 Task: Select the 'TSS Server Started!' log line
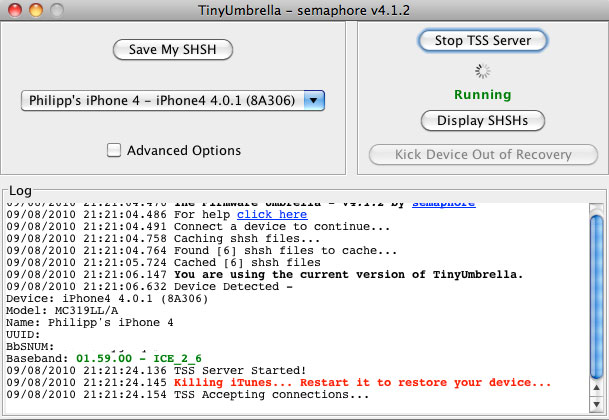(x=156, y=370)
